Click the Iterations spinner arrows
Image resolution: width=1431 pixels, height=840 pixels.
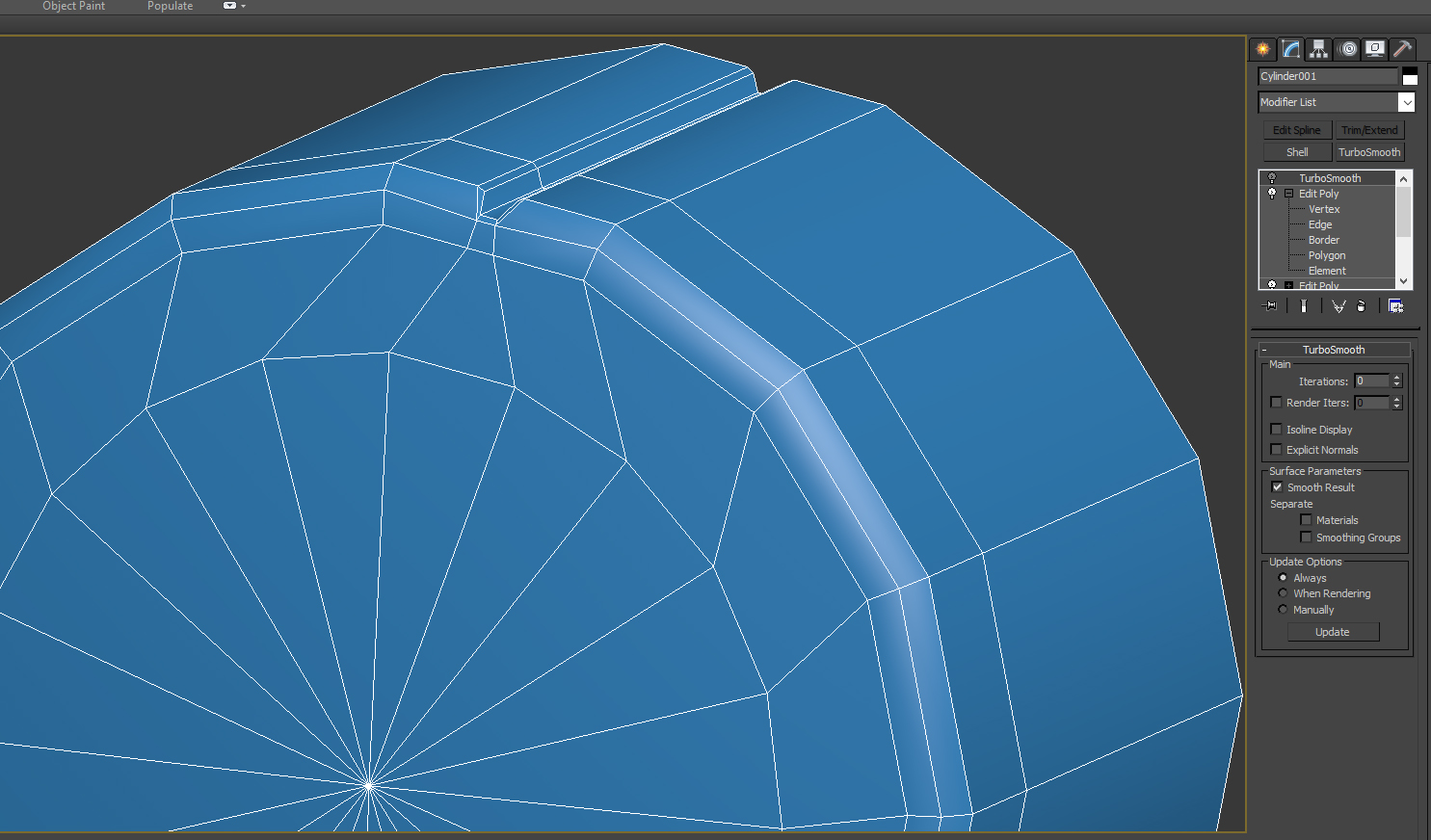point(1396,381)
